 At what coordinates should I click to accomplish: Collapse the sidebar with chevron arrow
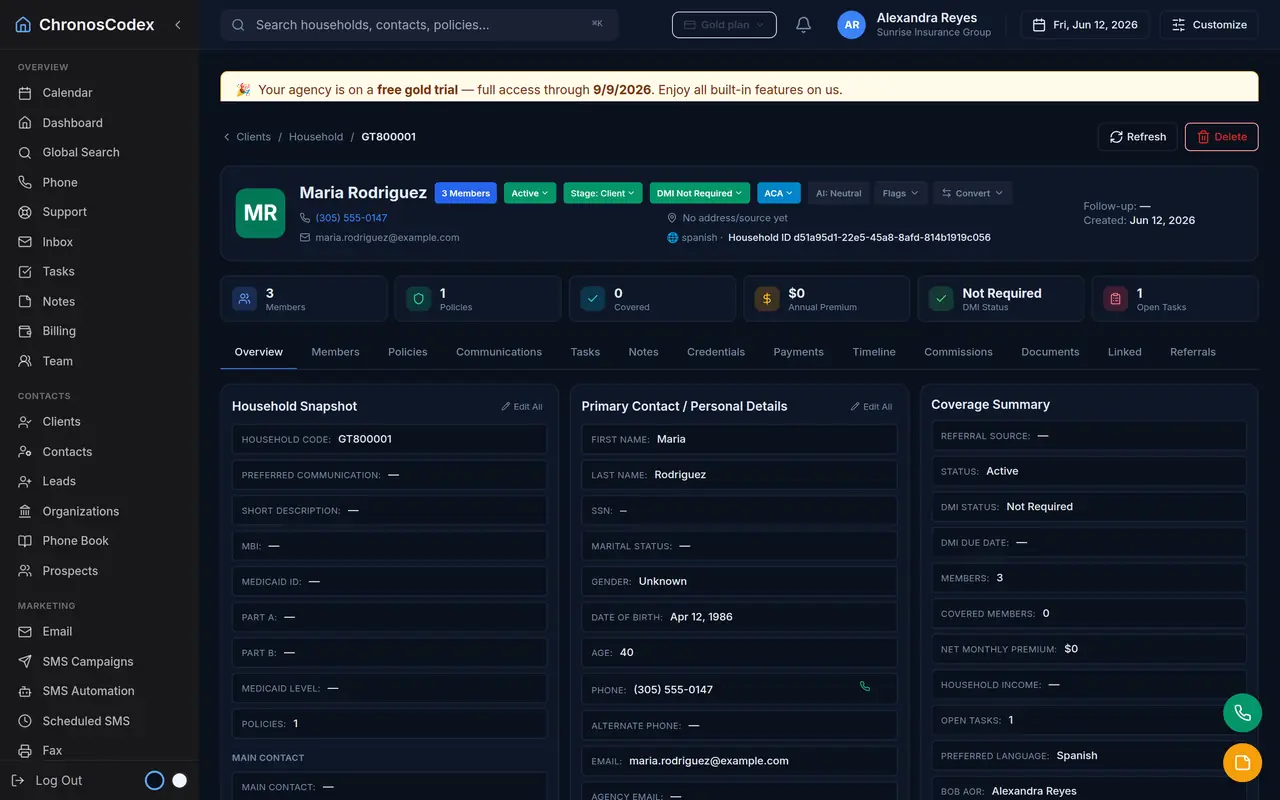178,25
